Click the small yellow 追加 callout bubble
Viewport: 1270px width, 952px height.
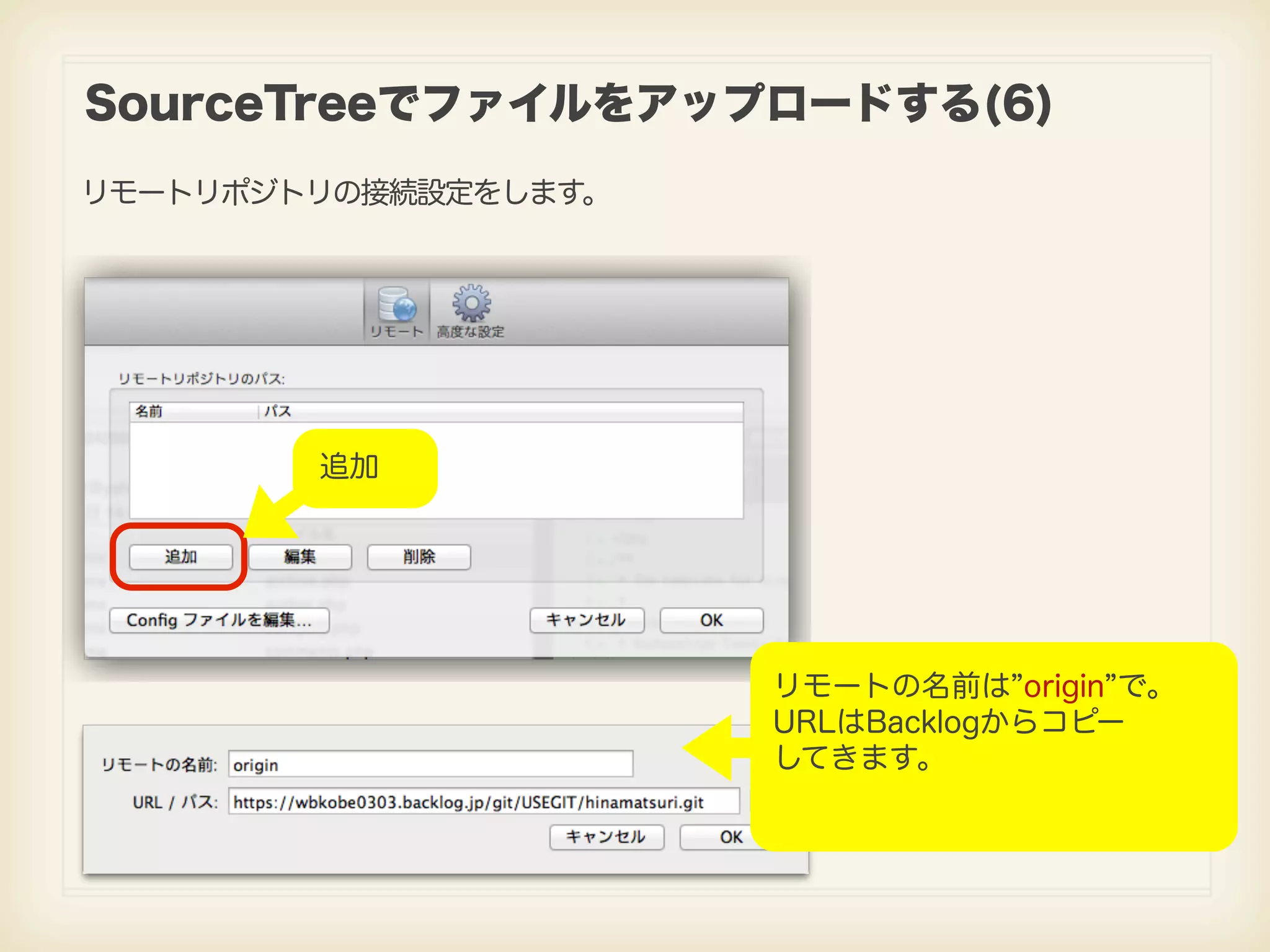point(365,467)
